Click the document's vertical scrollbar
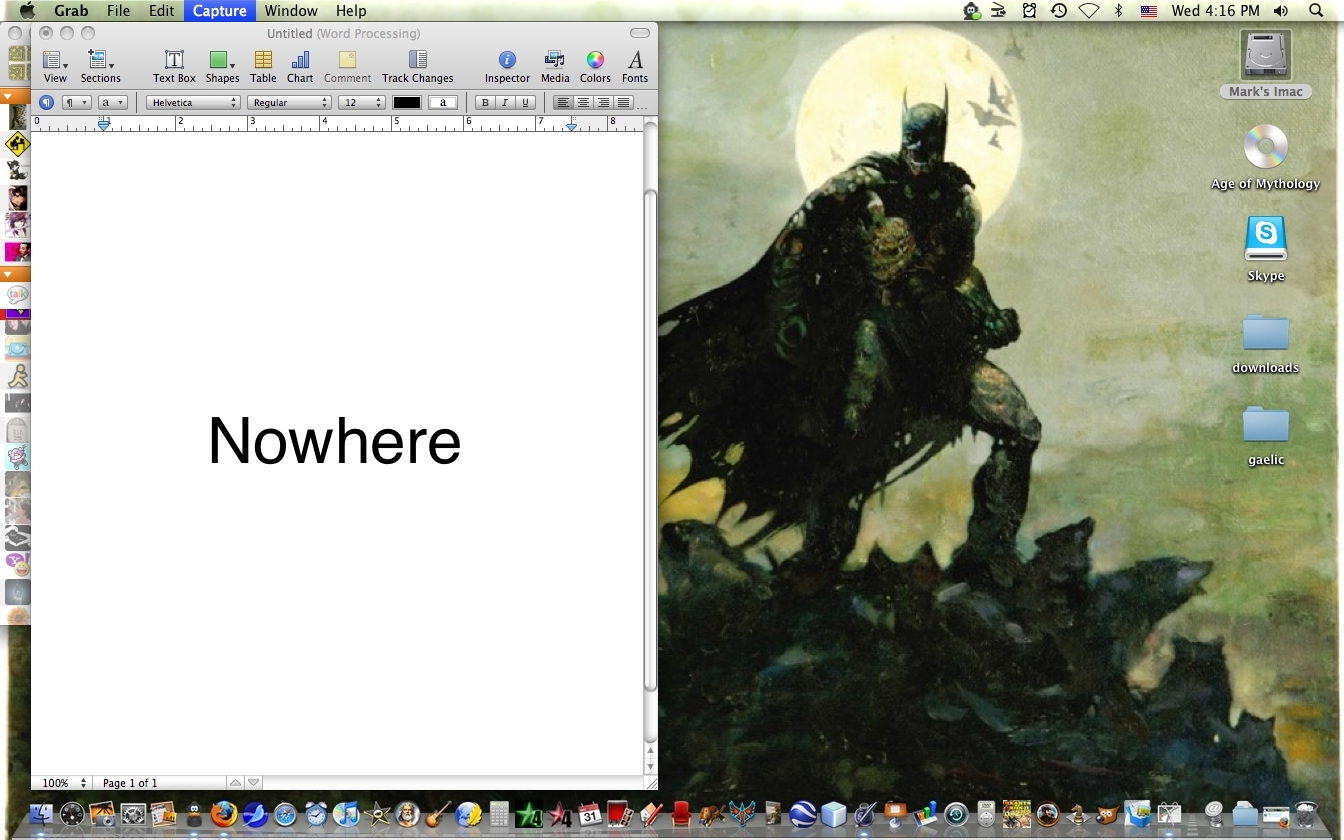This screenshot has height=840, width=1344. pyautogui.click(x=650, y=440)
